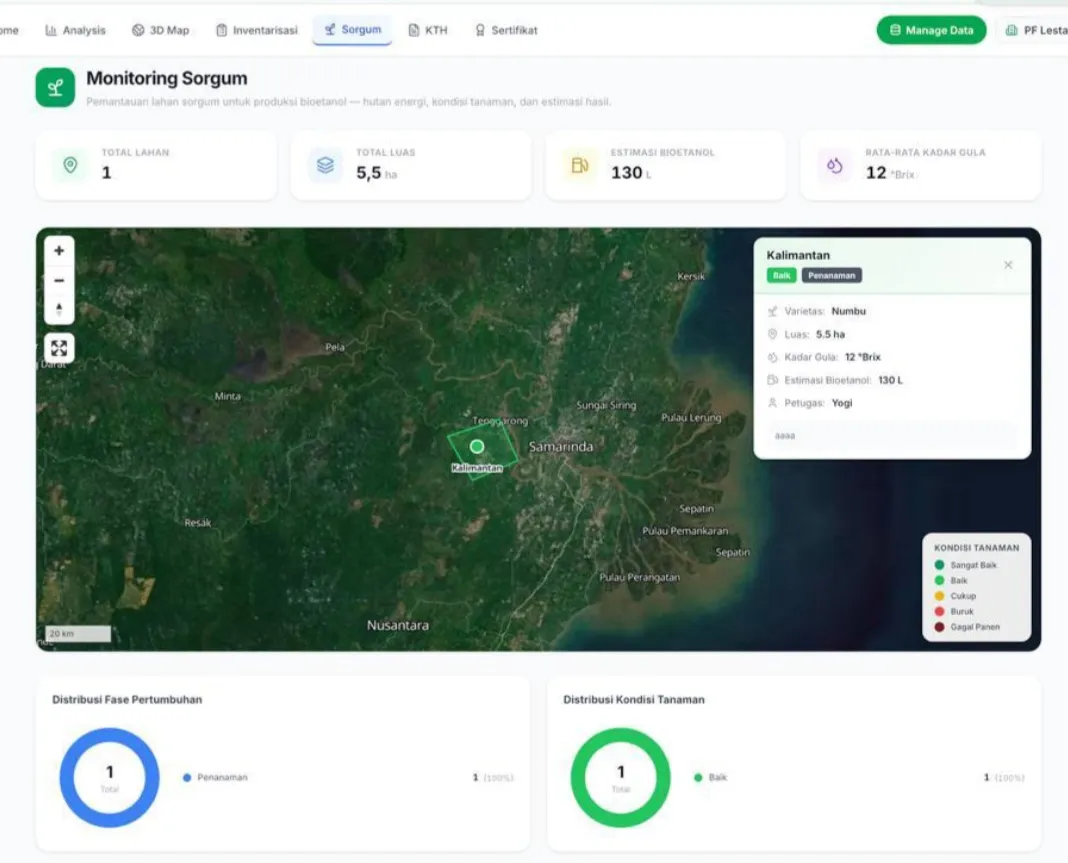The image size is (1068, 863).
Task: Click the Manage Data button
Action: click(x=931, y=30)
